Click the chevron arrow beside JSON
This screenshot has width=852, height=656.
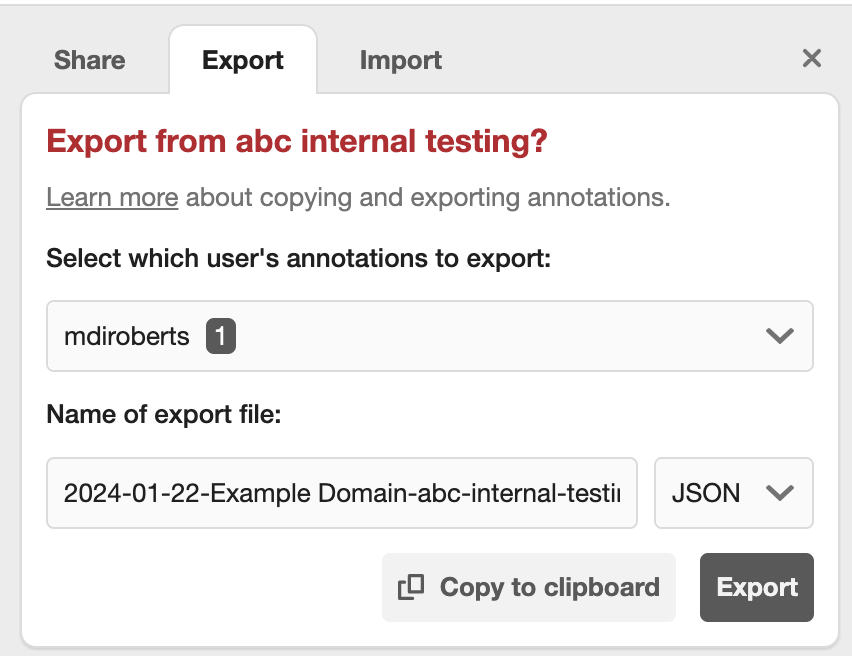click(779, 493)
